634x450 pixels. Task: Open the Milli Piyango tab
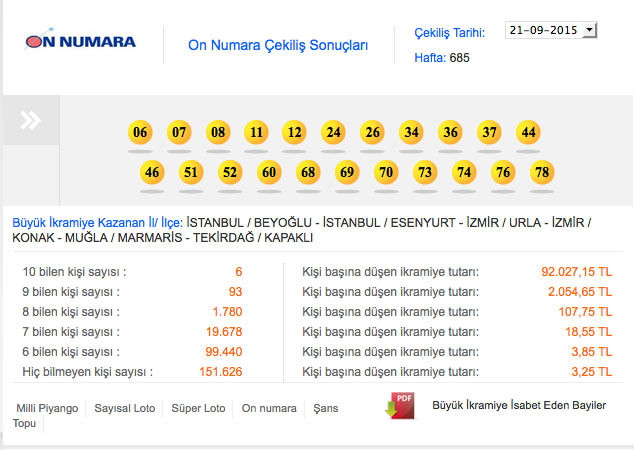pyautogui.click(x=47, y=408)
